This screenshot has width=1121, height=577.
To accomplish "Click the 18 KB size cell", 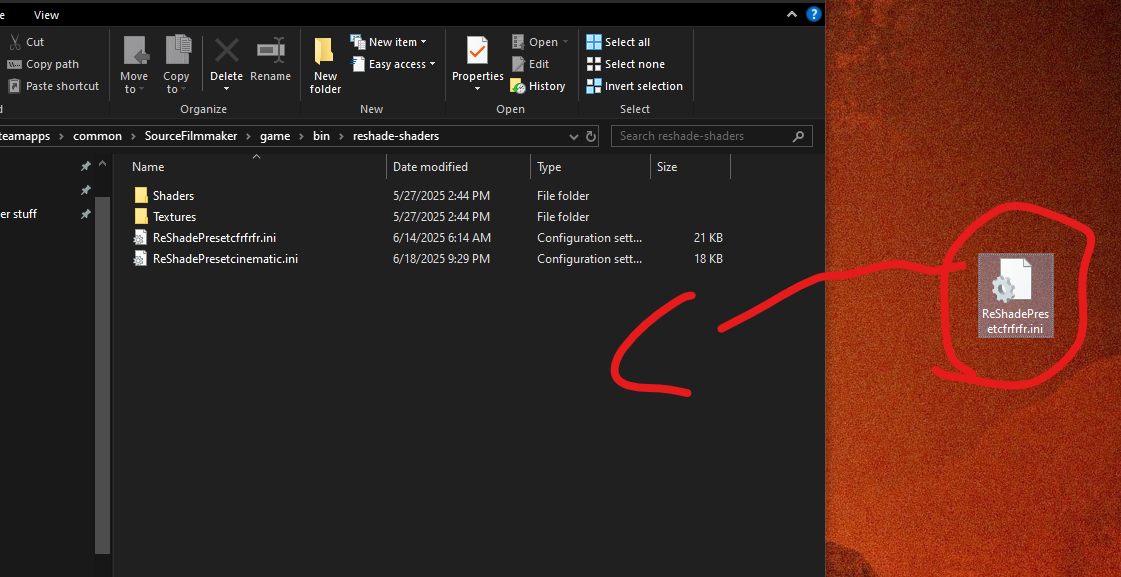I will (x=708, y=259).
